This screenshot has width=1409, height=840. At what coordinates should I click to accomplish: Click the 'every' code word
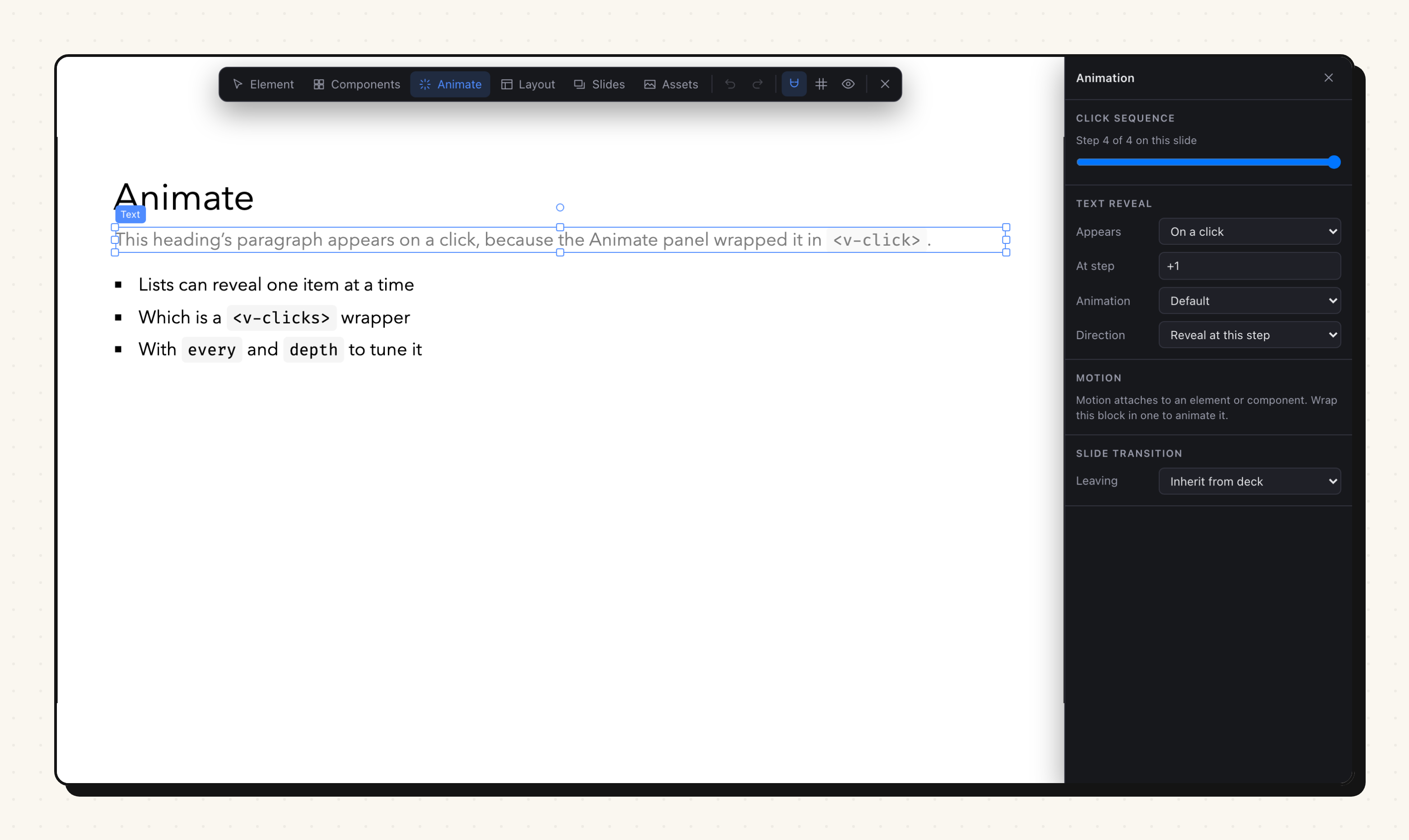coord(212,350)
